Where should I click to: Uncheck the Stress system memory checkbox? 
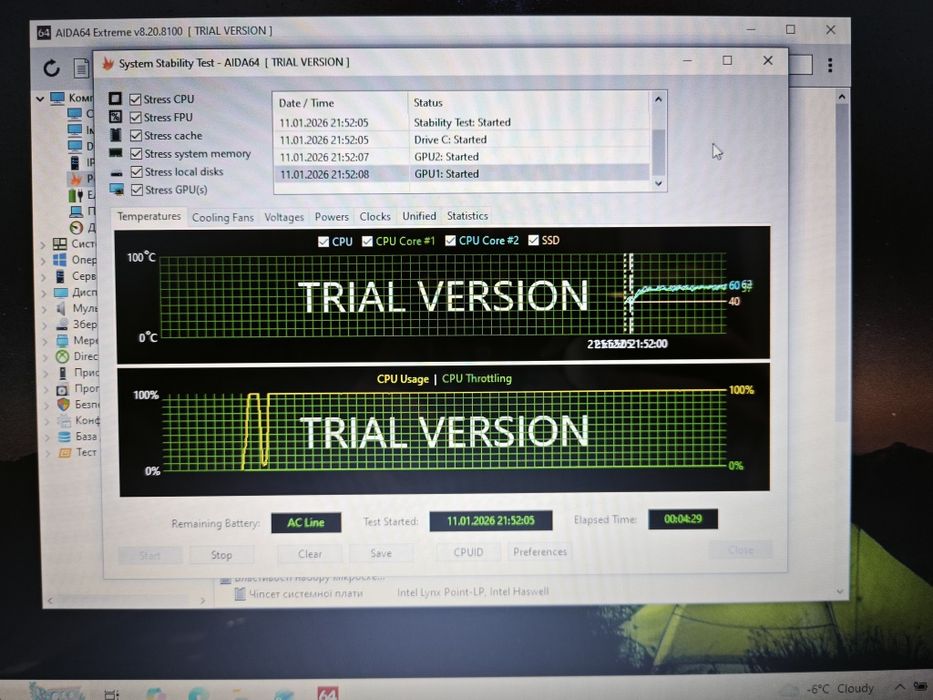pos(136,154)
